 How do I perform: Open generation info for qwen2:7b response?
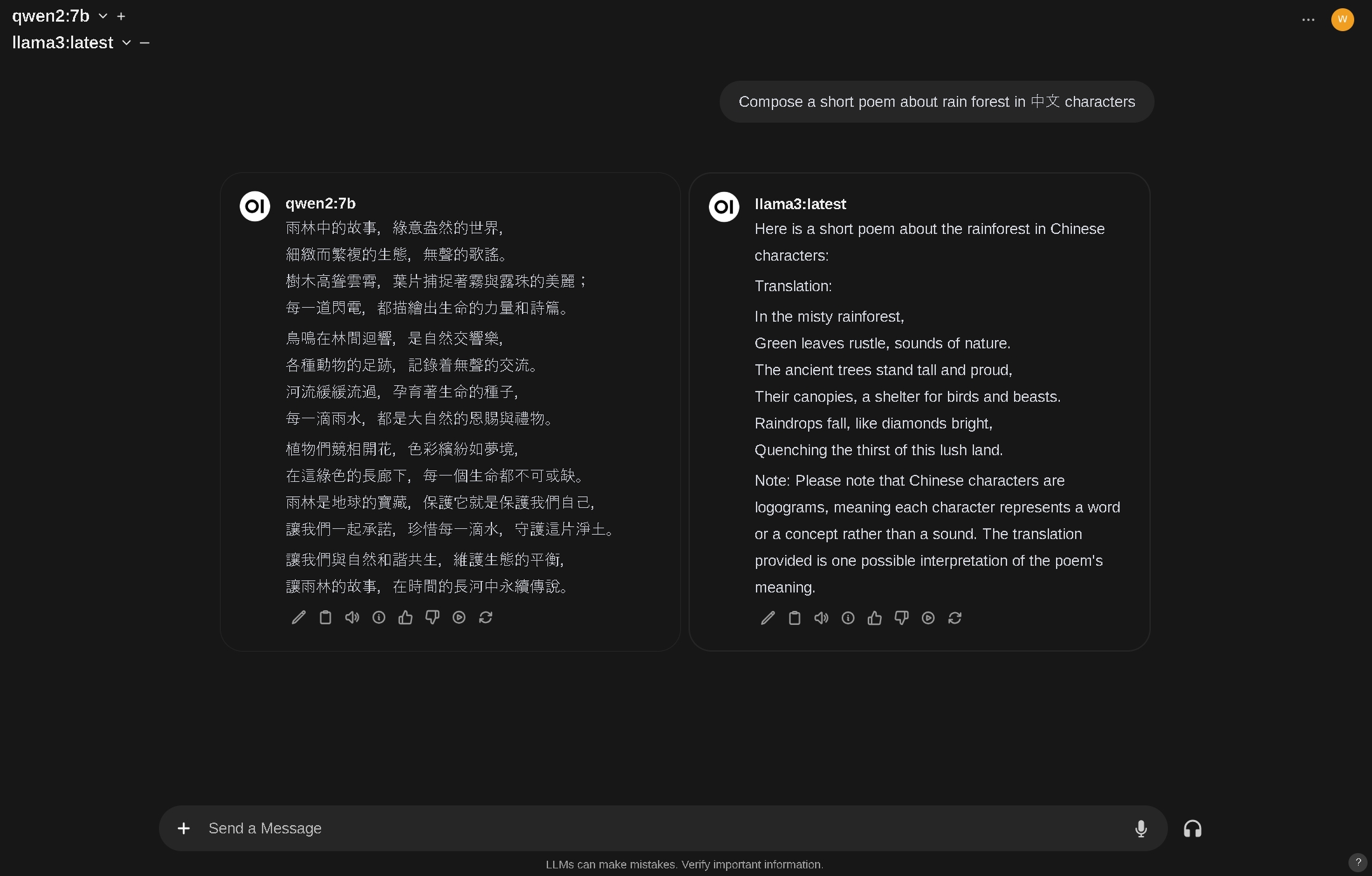click(x=378, y=617)
